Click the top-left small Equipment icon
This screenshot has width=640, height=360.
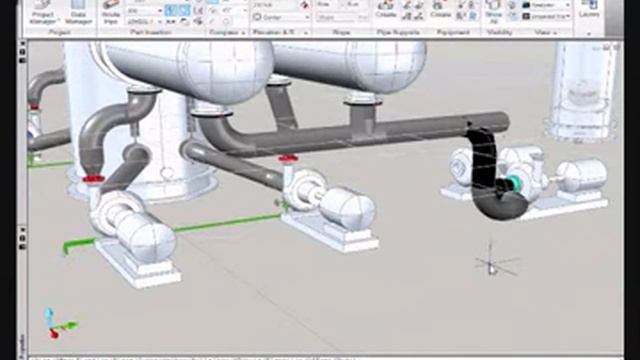pyautogui.click(x=461, y=5)
